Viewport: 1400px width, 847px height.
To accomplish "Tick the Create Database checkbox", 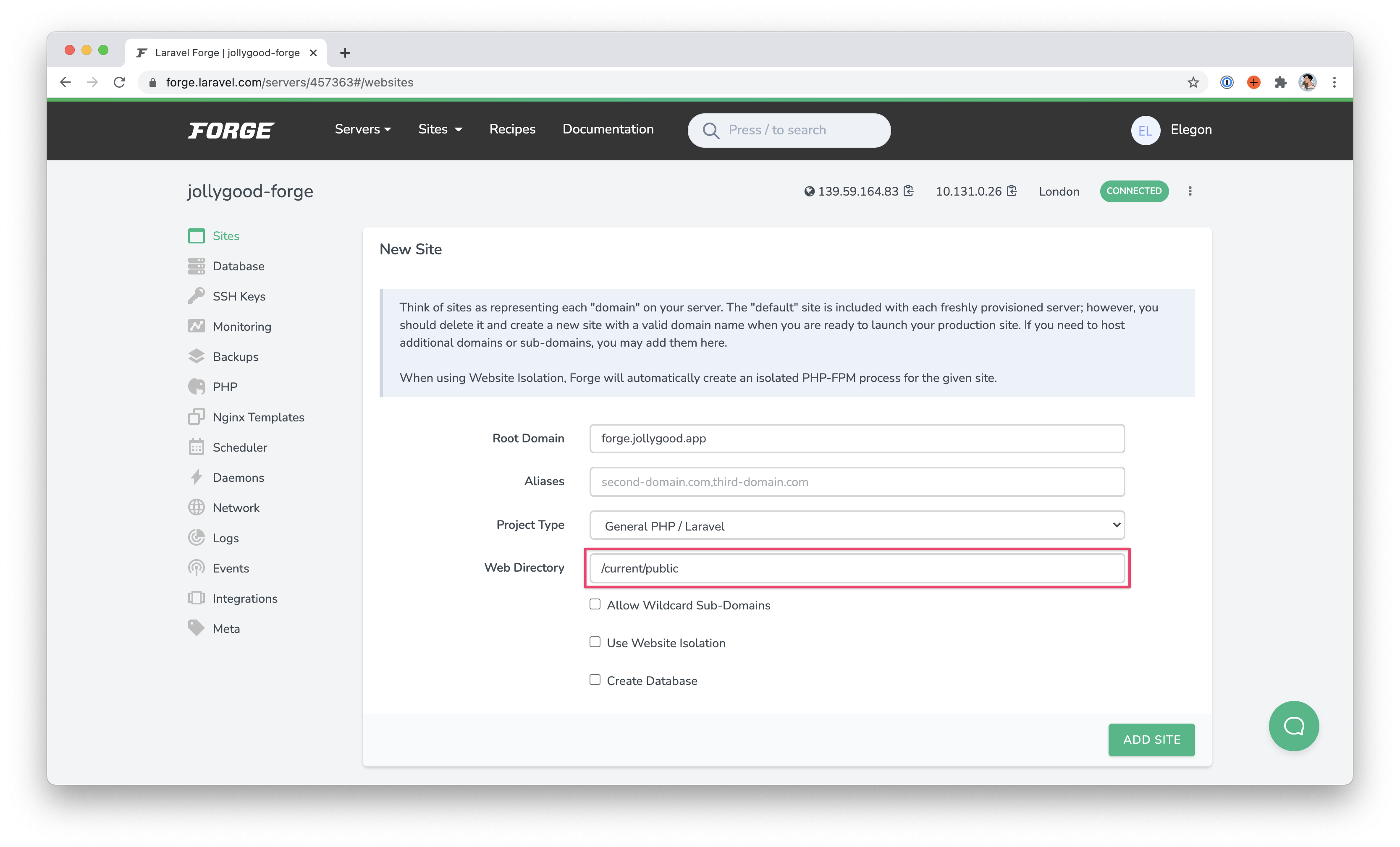I will 595,680.
